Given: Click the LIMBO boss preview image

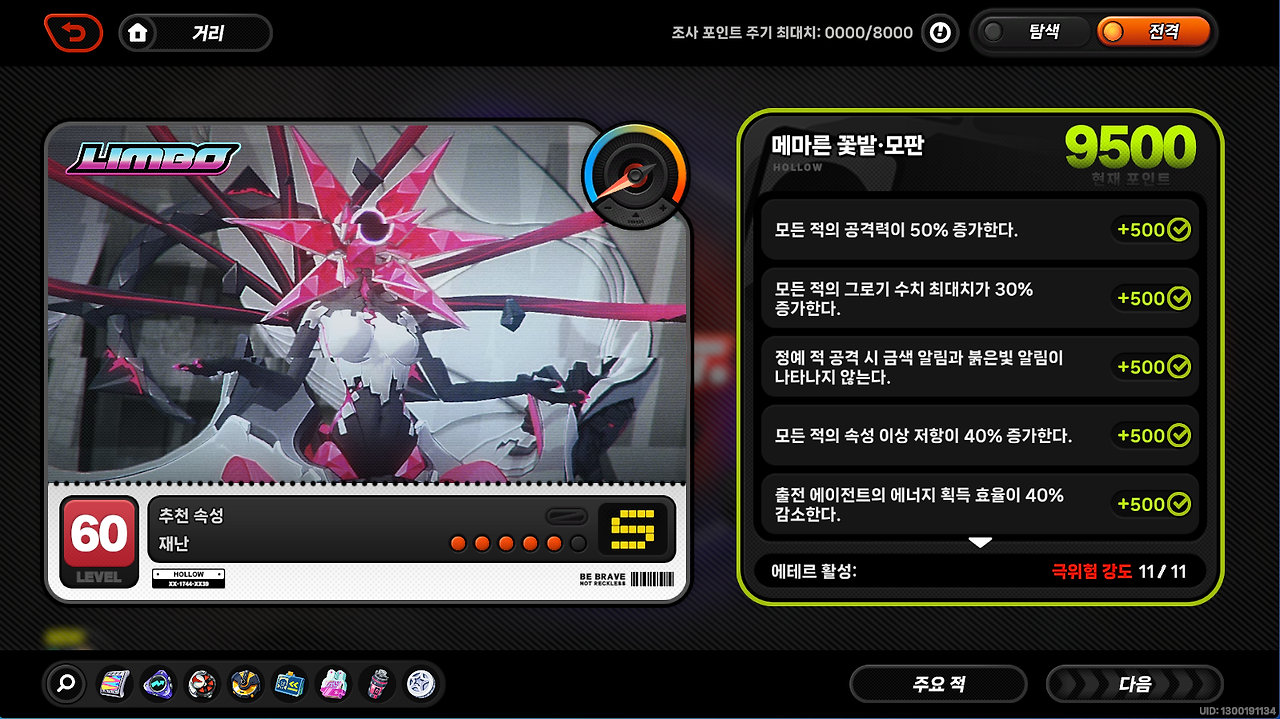Looking at the screenshot, I should (368, 305).
